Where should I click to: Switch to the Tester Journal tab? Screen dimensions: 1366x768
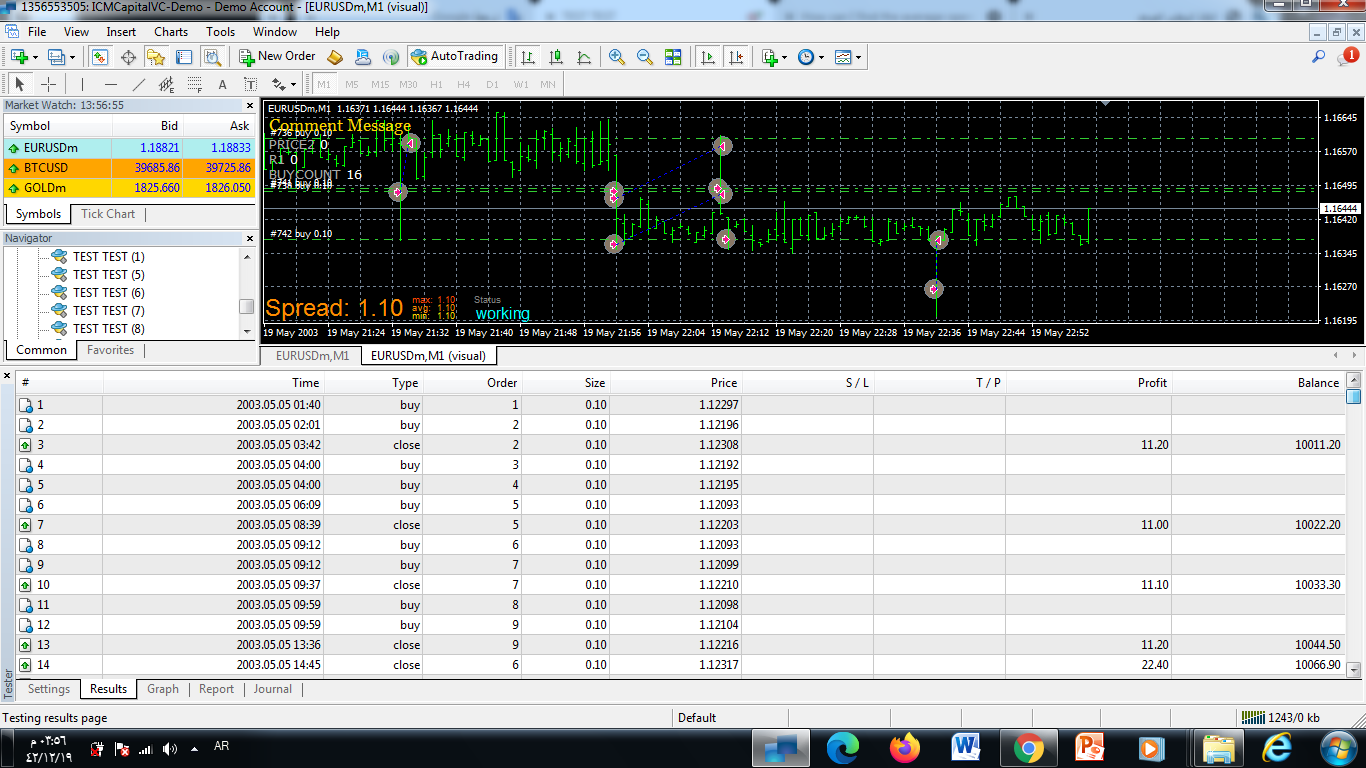click(272, 689)
